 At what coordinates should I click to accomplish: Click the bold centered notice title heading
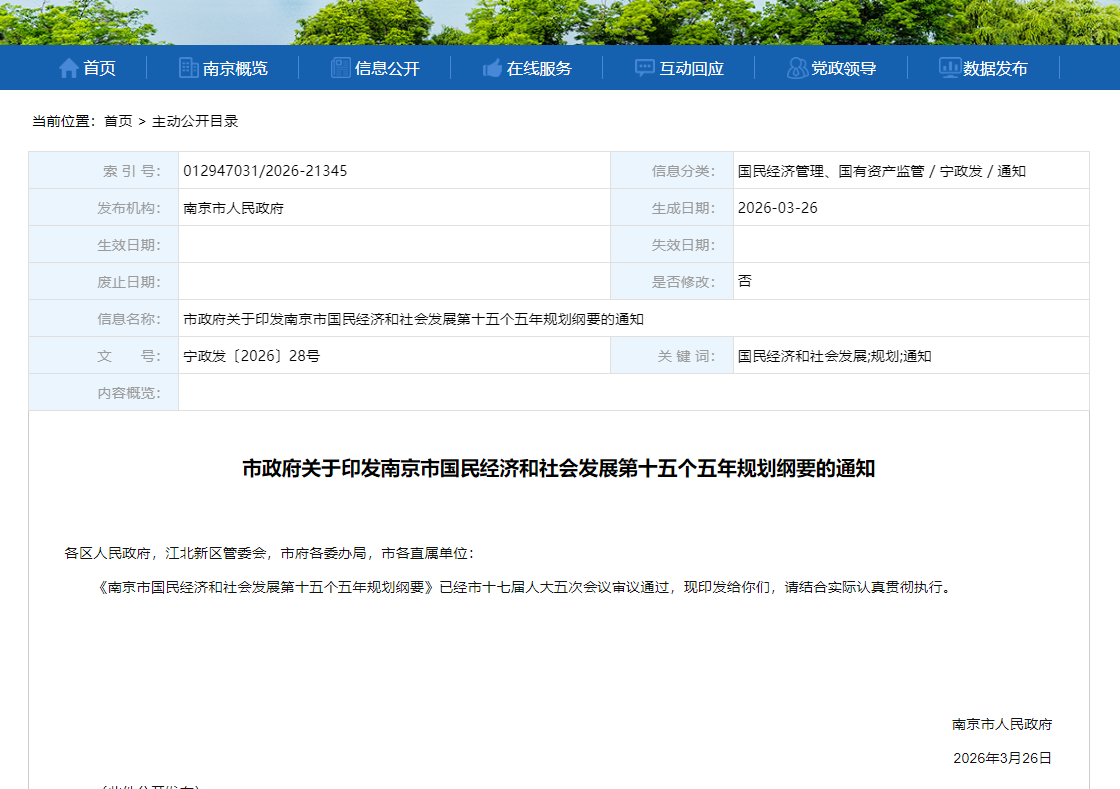[x=559, y=468]
